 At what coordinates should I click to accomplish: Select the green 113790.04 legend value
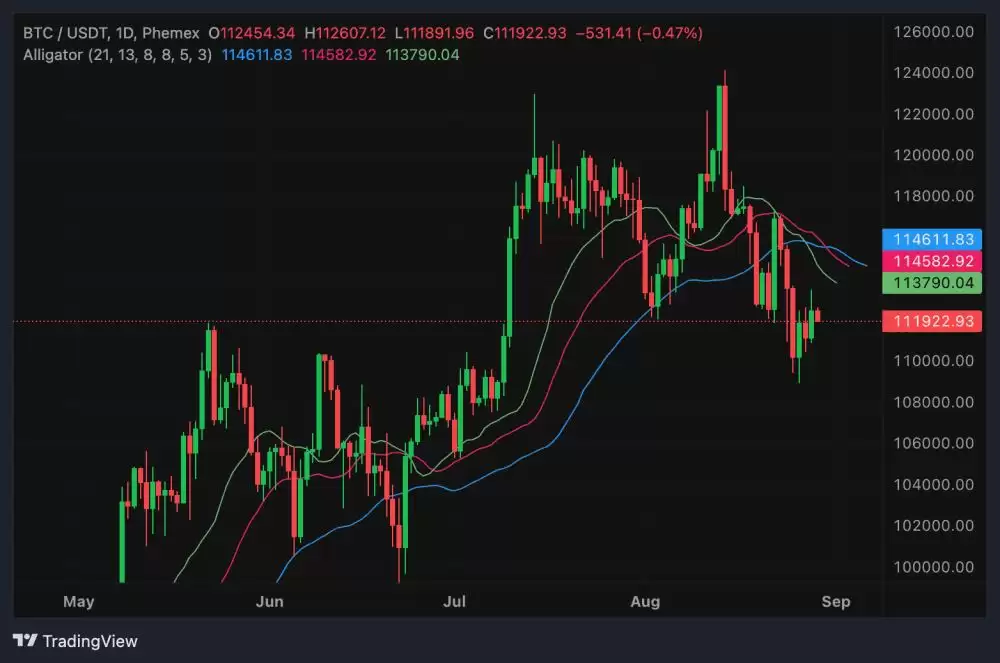[421, 54]
